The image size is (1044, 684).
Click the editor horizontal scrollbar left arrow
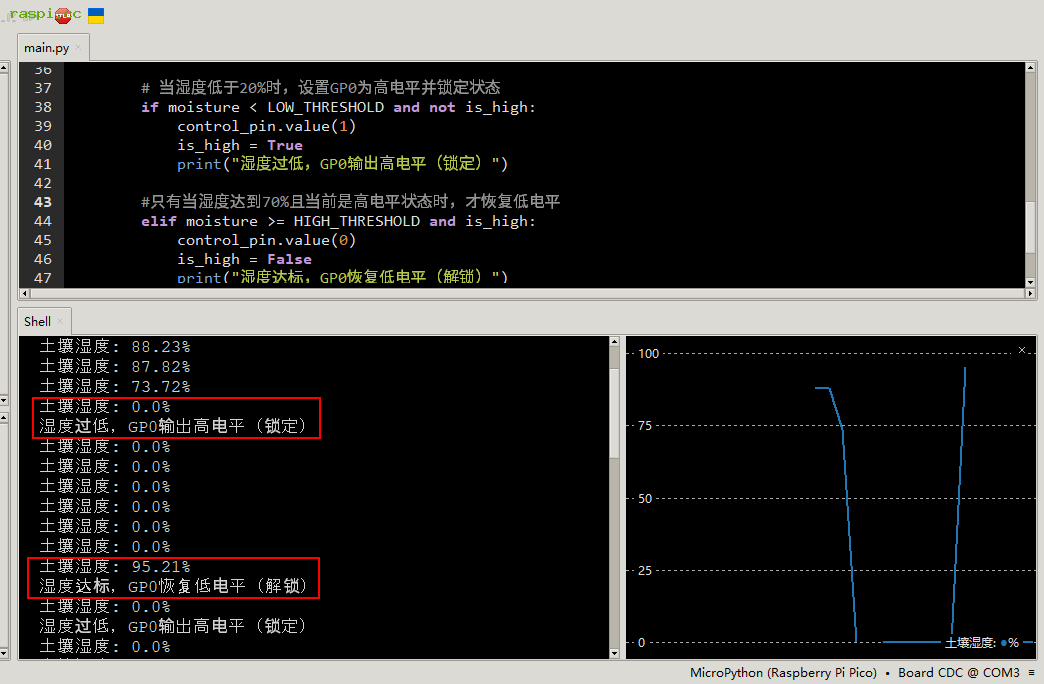(x=25, y=294)
